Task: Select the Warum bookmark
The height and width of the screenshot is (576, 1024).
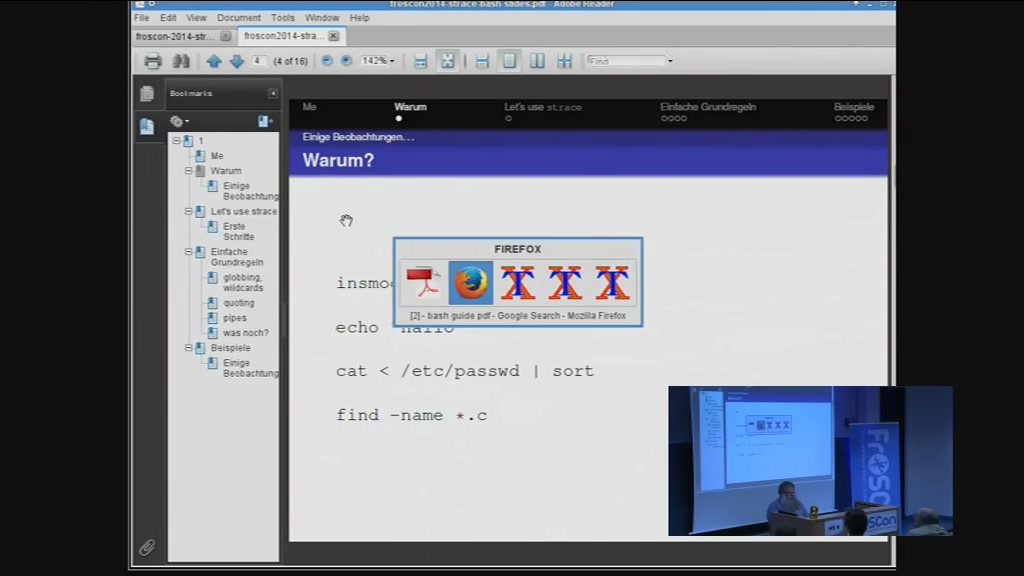Action: [226, 170]
